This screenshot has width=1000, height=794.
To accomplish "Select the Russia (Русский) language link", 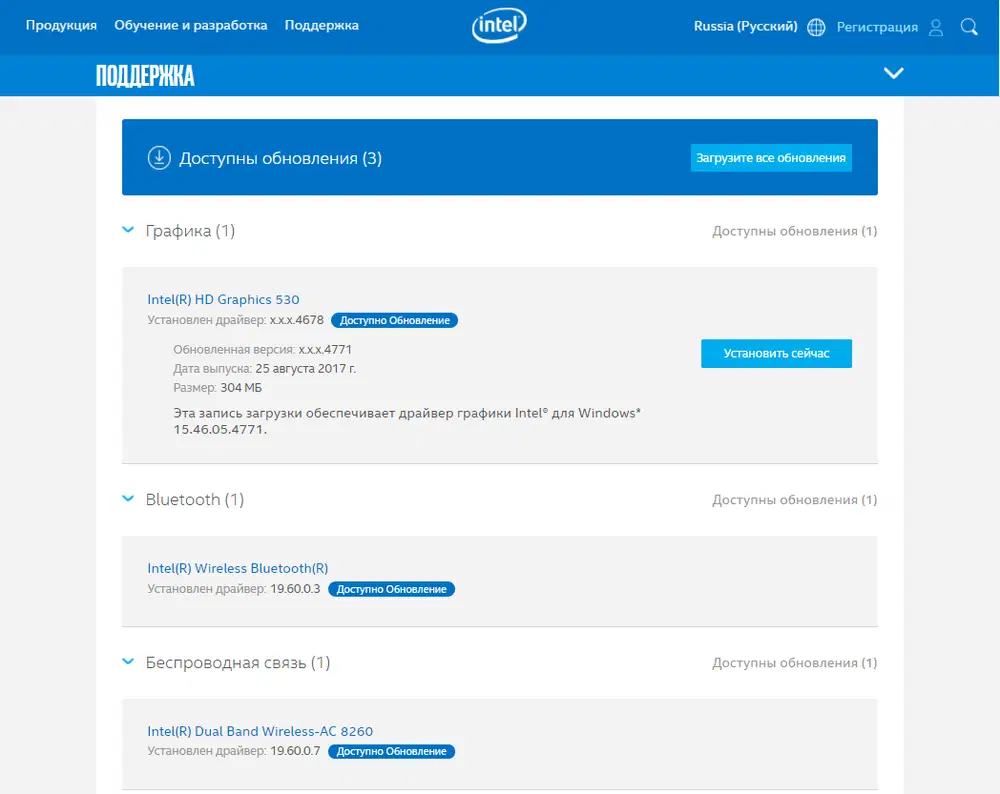I will coord(746,26).
